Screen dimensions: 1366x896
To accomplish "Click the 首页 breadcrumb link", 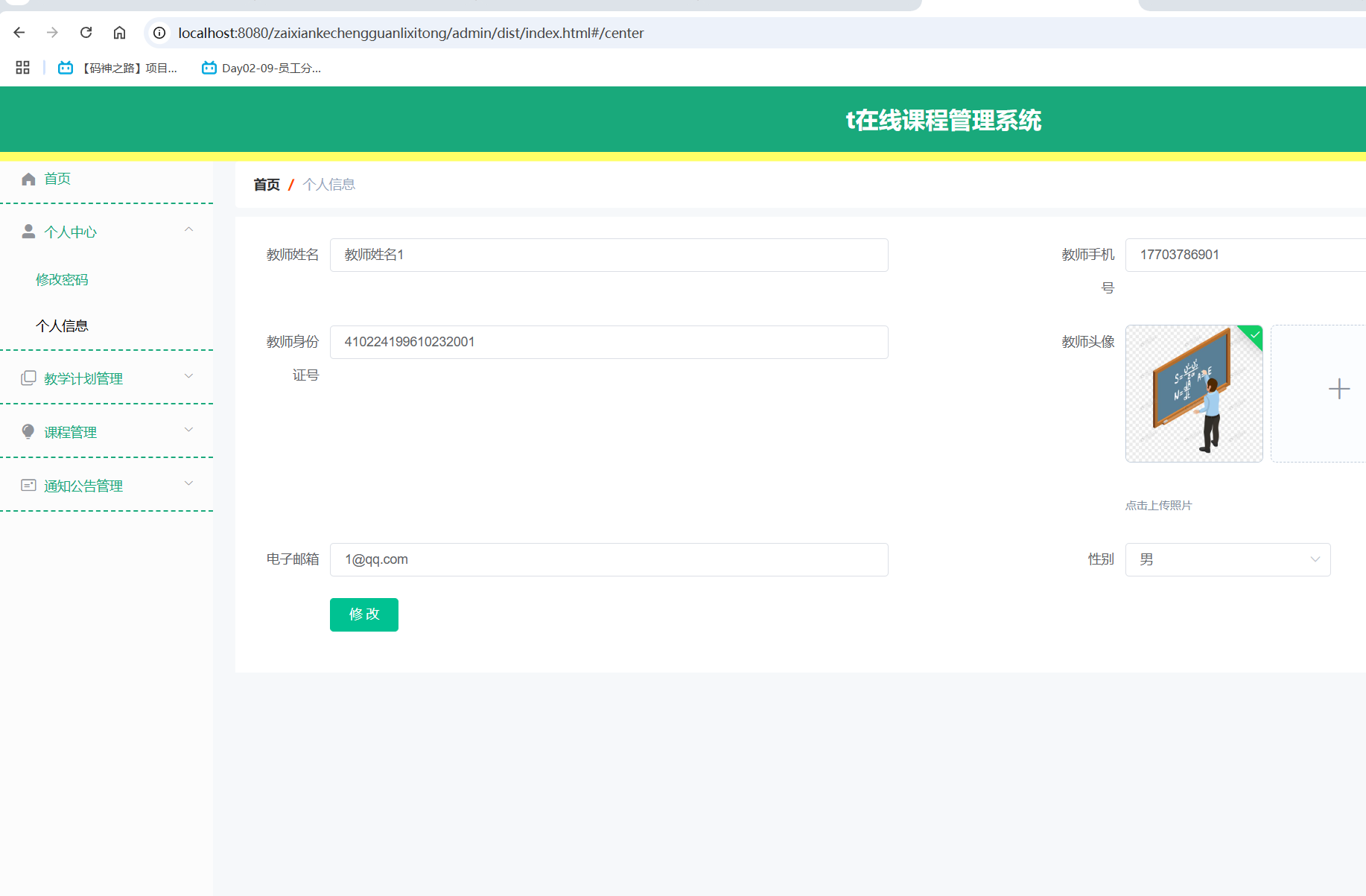I will pos(267,185).
